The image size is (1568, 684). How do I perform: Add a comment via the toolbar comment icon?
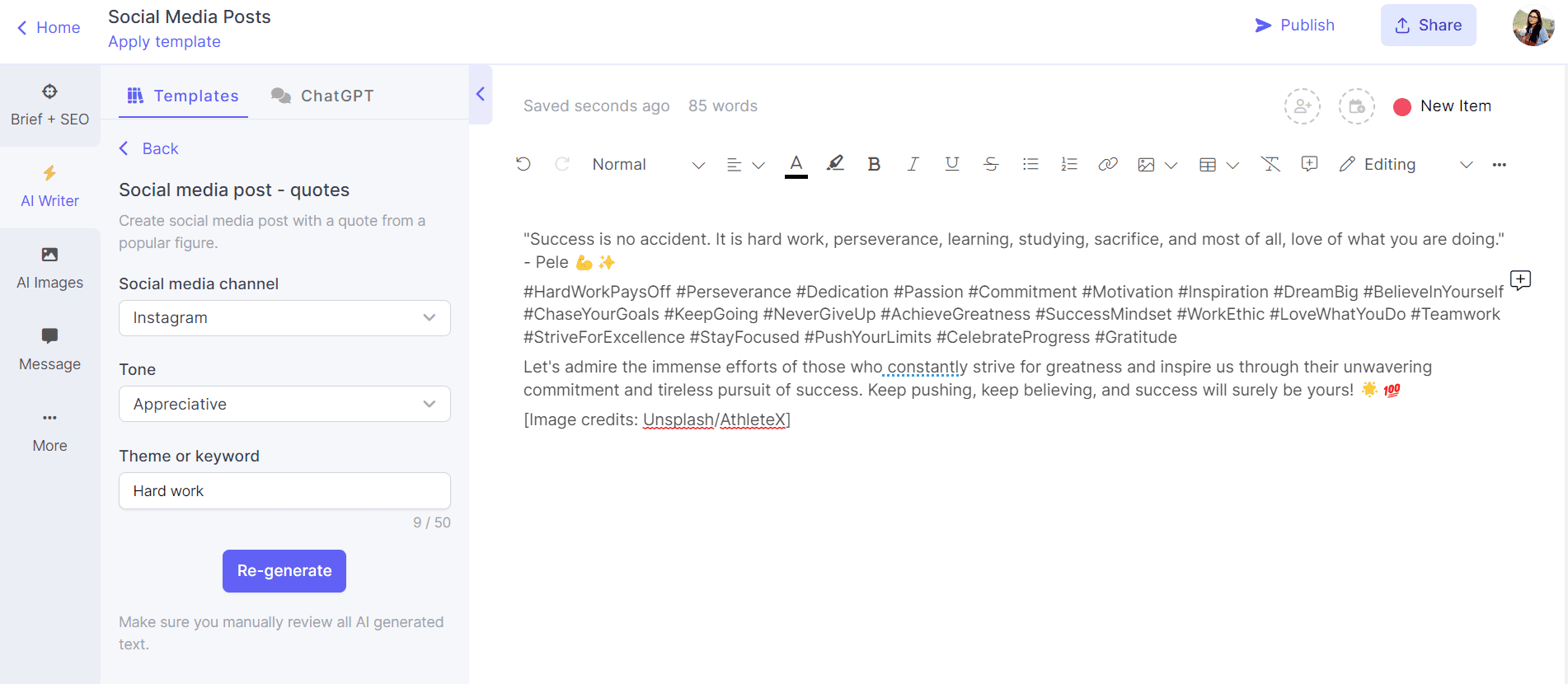1309,164
